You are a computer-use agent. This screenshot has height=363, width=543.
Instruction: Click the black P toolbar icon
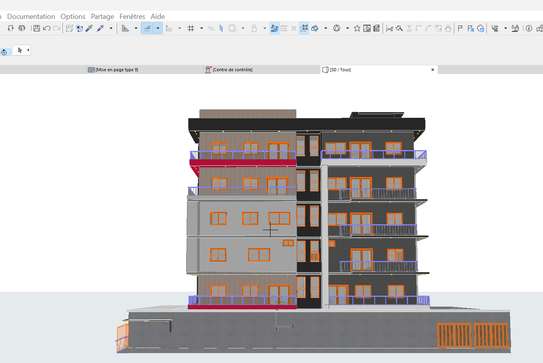pos(460,28)
